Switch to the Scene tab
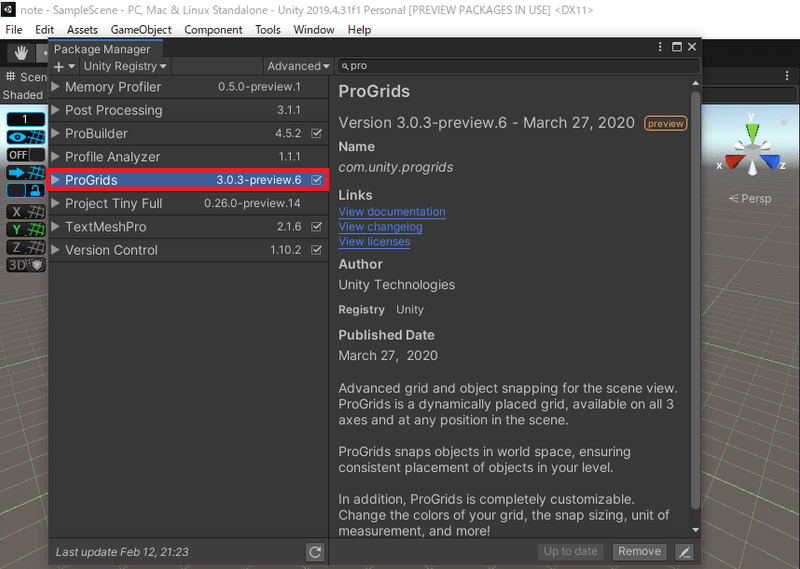Screen dimensions: 800x569 [x=26, y=77]
